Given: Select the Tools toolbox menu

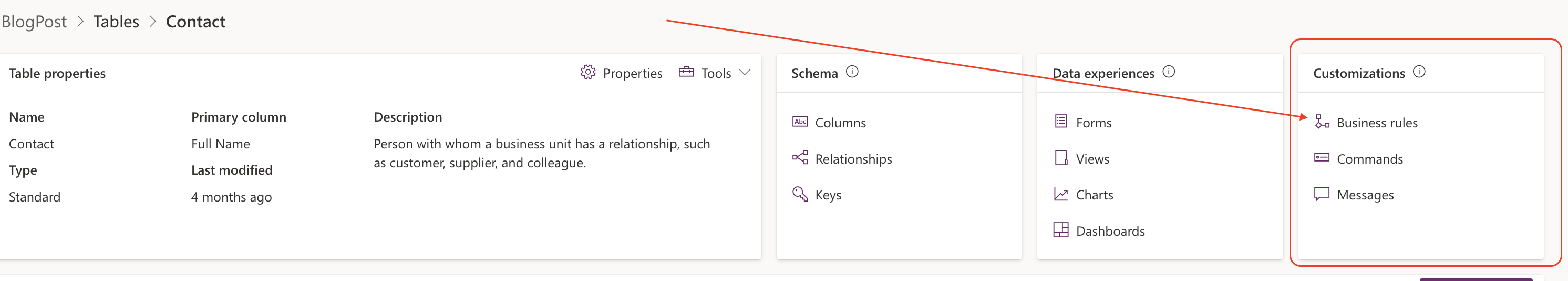Looking at the screenshot, I should (706, 73).
